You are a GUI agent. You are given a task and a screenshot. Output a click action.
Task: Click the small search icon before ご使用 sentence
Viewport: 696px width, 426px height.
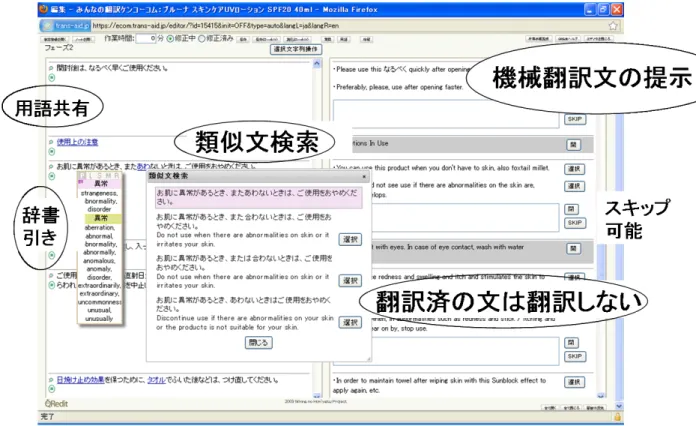(x=51, y=276)
